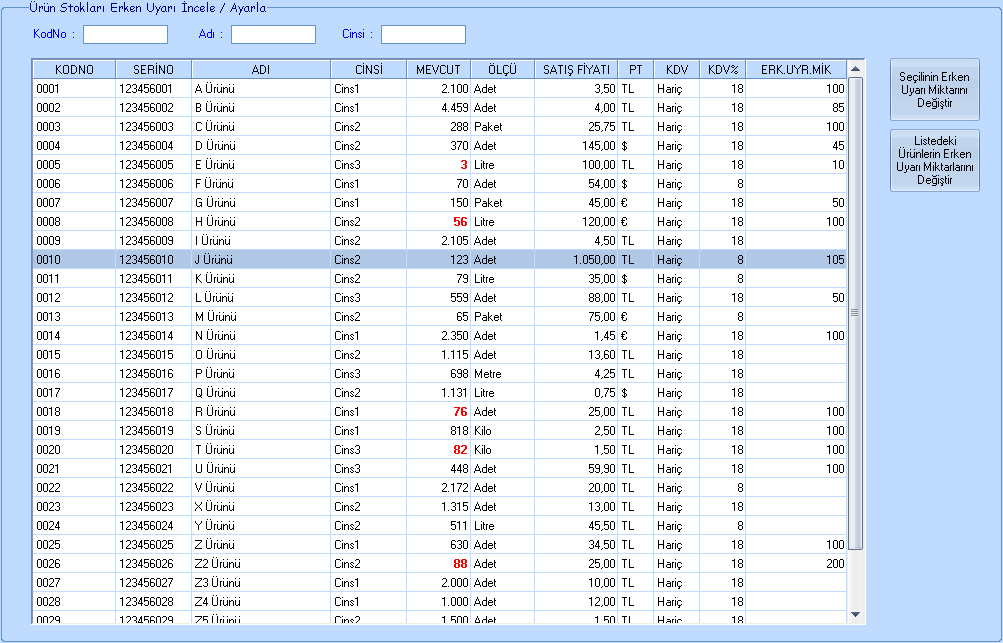Screen dimensions: 1003x643
Task: Click stock quantity 4.459
Action: click(x=455, y=107)
